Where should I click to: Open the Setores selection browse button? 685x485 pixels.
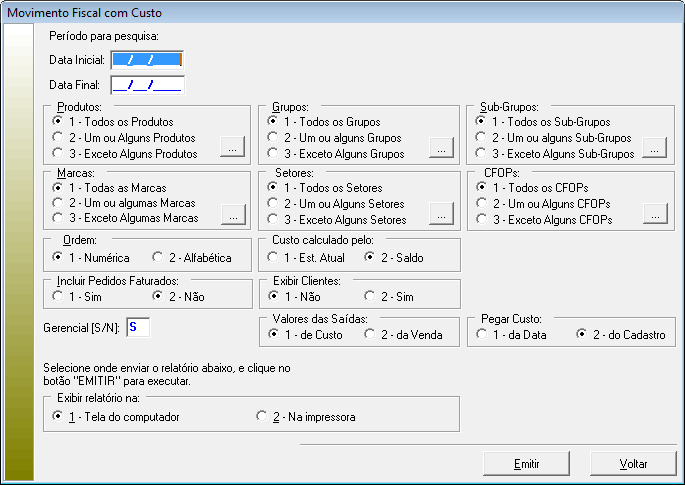tap(441, 213)
